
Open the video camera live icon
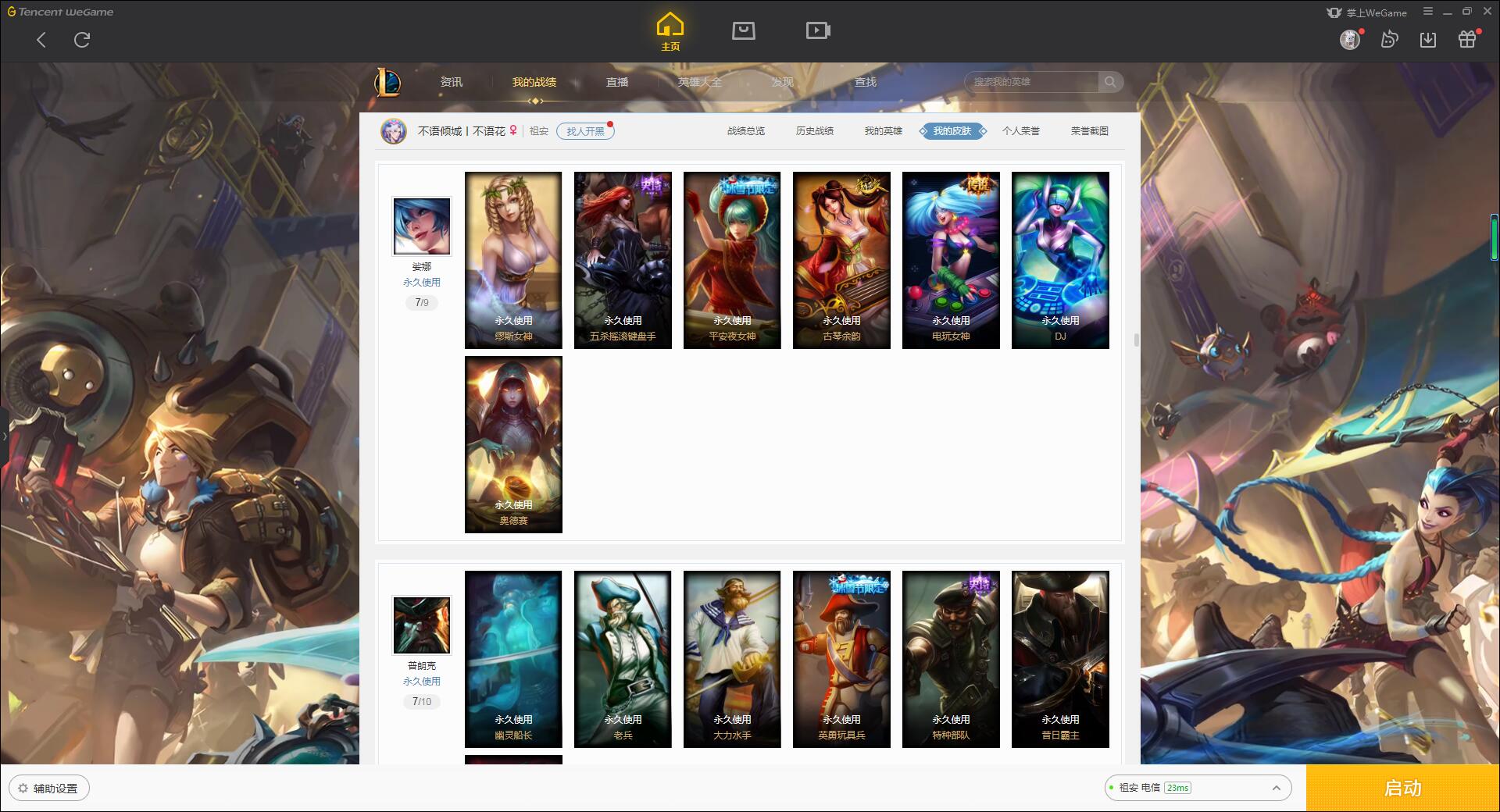(818, 30)
